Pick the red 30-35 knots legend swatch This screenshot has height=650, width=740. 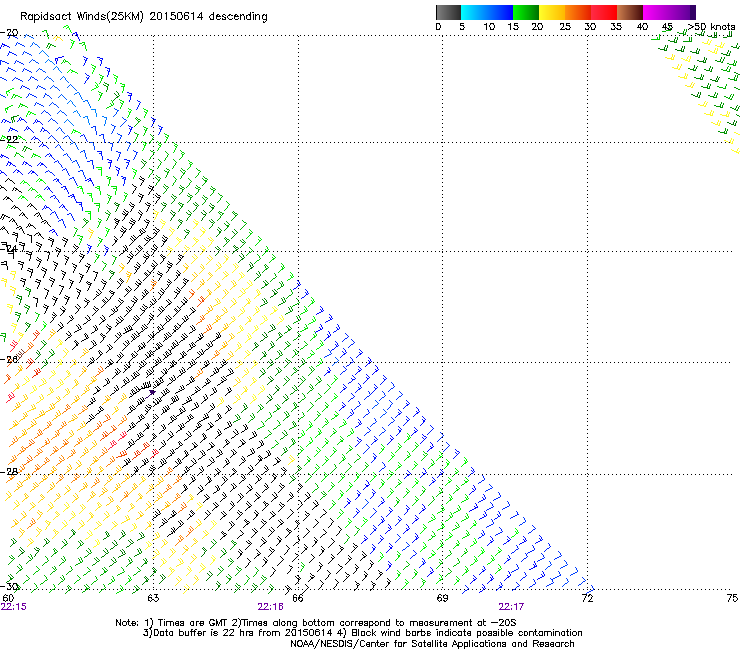pyautogui.click(x=604, y=12)
